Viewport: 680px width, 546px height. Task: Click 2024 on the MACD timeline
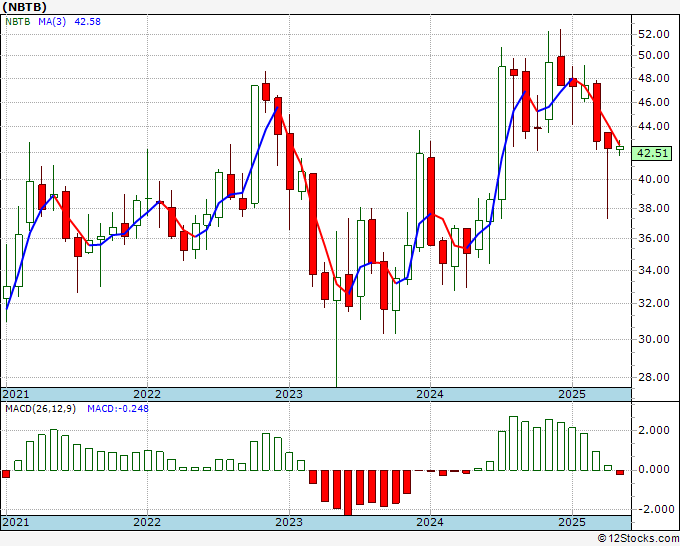(430, 522)
